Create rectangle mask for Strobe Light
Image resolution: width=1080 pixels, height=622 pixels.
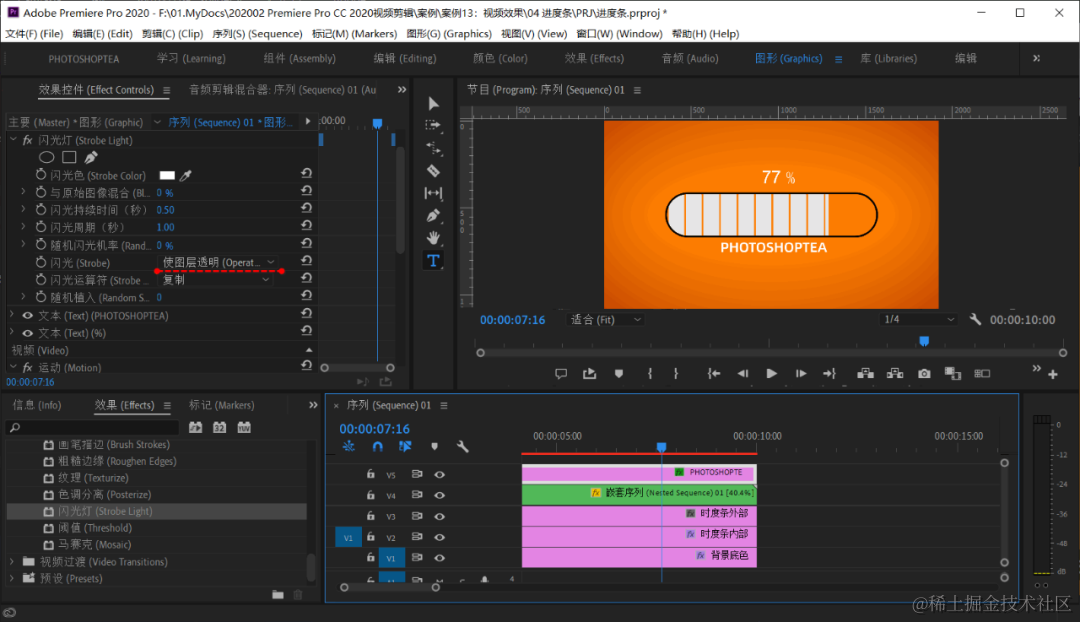[69, 158]
